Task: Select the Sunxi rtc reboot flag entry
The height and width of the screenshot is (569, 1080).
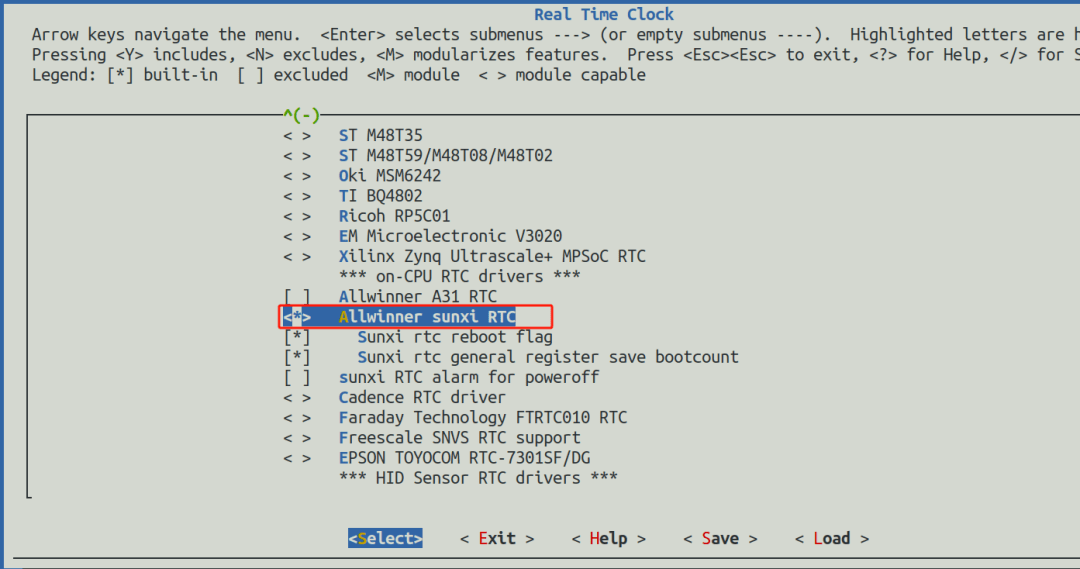Action: (x=455, y=337)
